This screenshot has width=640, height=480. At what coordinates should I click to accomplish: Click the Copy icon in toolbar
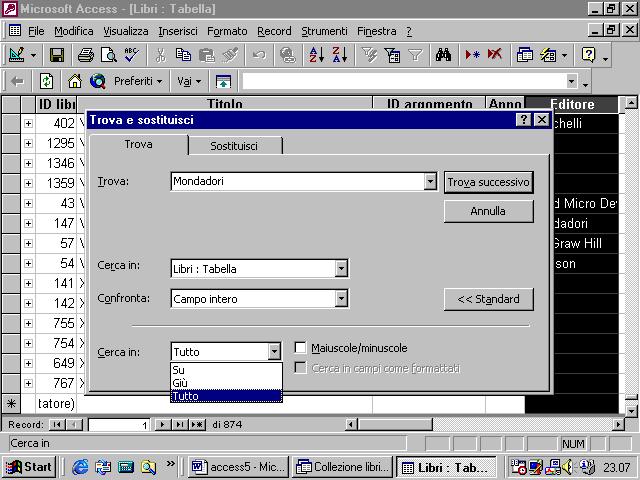click(x=183, y=55)
